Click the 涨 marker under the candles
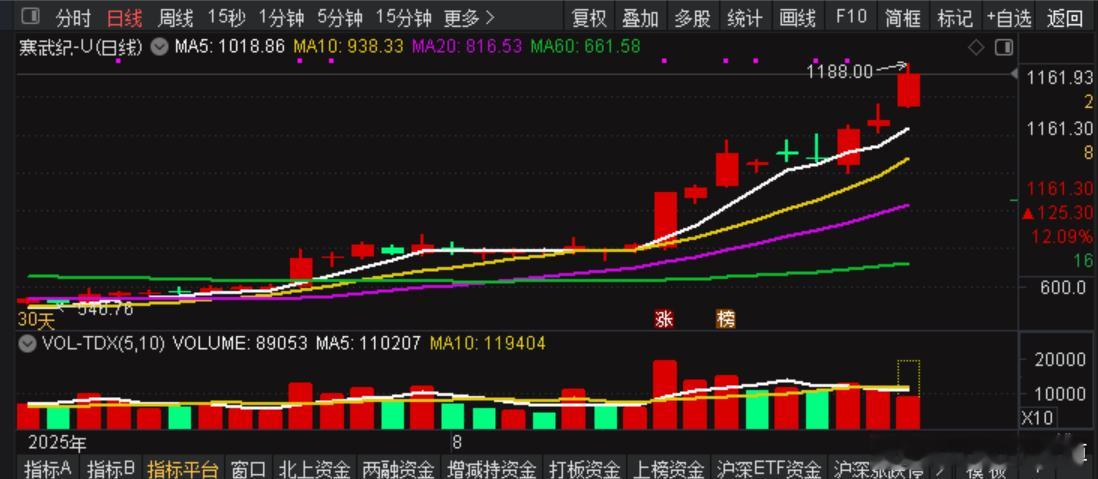This screenshot has height=479, width=1098. (664, 319)
